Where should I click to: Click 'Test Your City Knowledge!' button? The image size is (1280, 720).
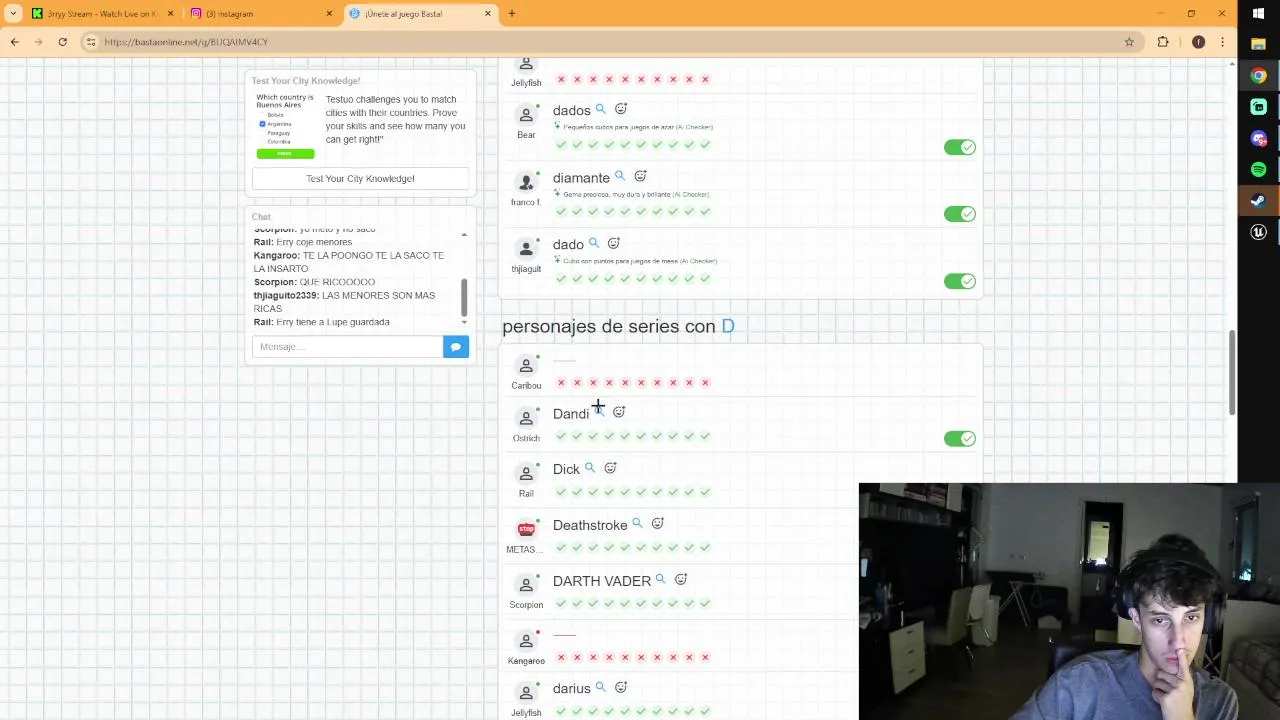[360, 178]
